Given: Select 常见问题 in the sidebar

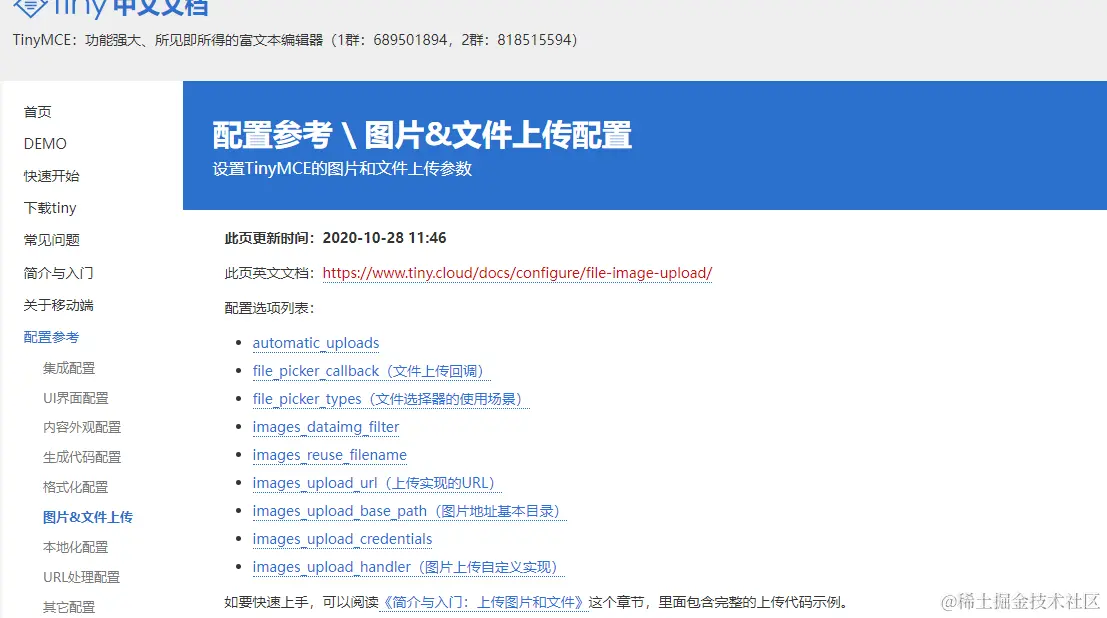Looking at the screenshot, I should (x=52, y=240).
